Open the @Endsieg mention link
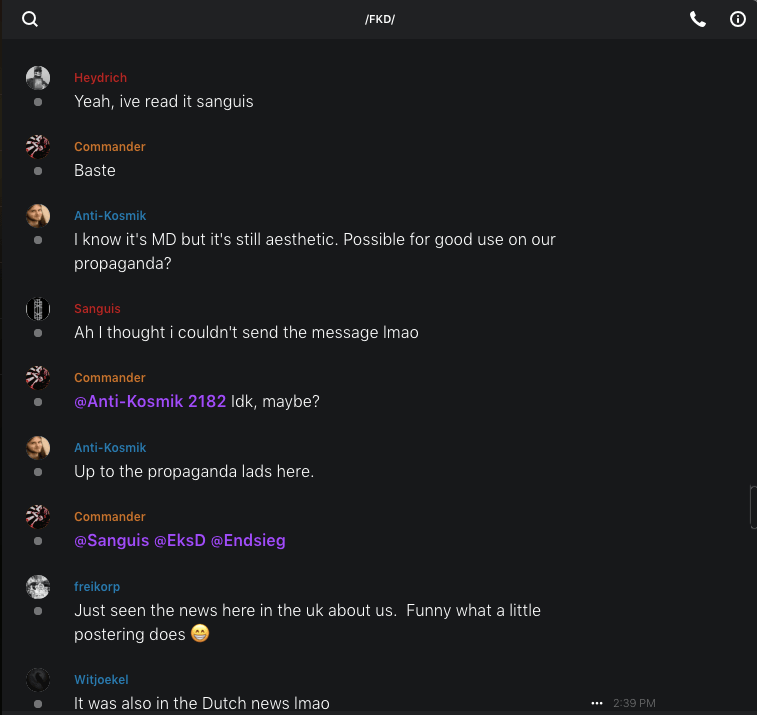The width and height of the screenshot is (757, 715). [x=248, y=540]
